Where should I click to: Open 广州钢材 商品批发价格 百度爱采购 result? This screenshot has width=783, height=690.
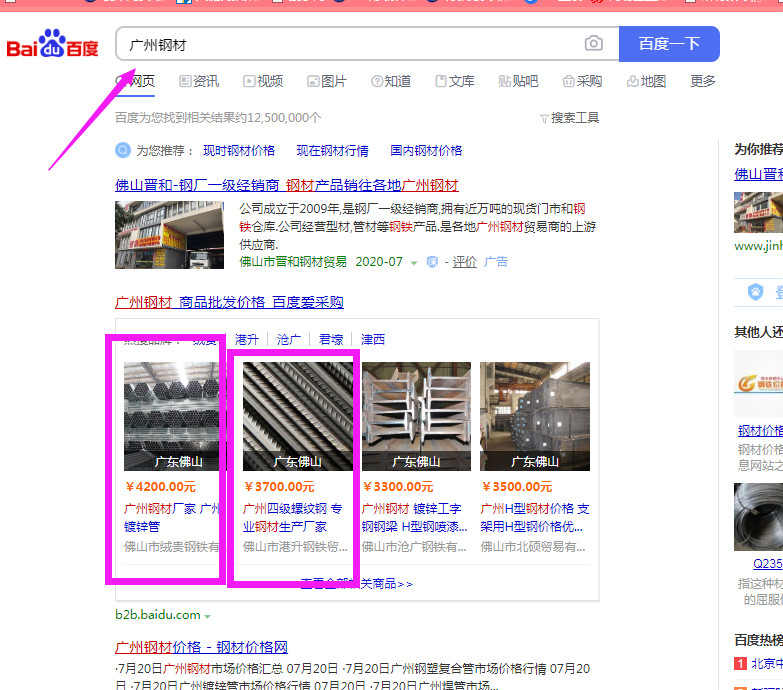pos(229,302)
